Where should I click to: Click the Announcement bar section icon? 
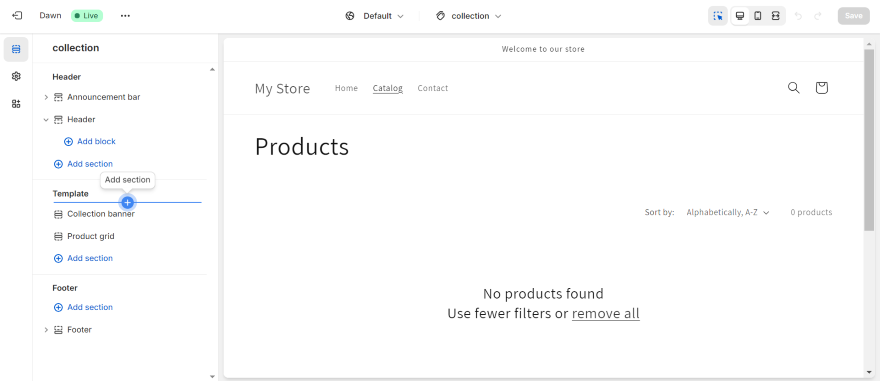58,97
